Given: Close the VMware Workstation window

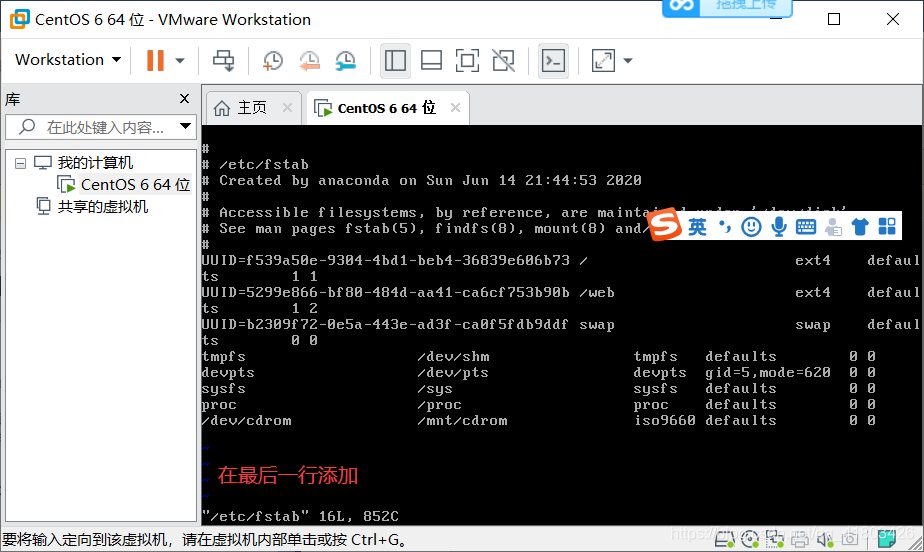Looking at the screenshot, I should pos(893,19).
